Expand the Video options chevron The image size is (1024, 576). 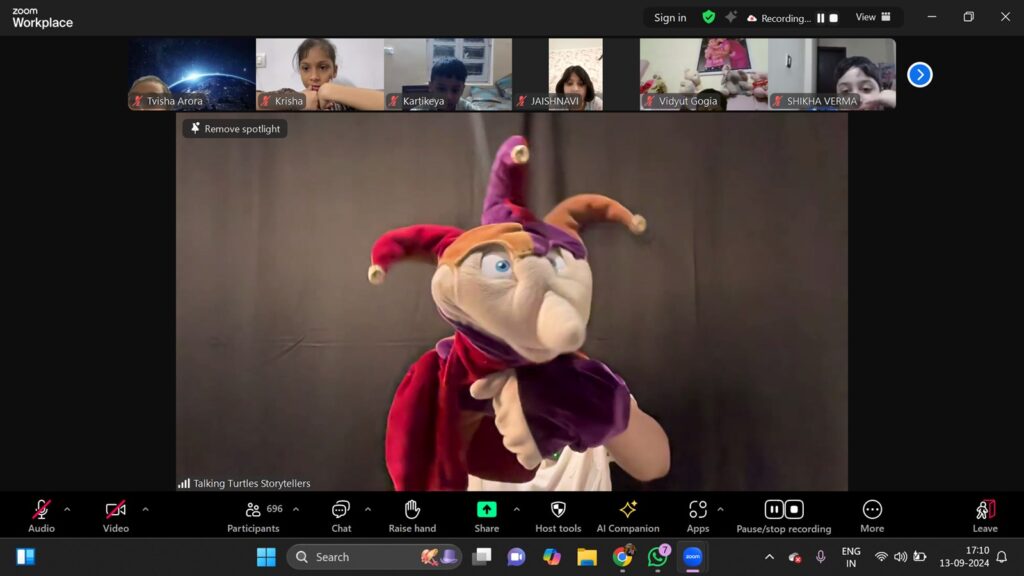point(145,509)
